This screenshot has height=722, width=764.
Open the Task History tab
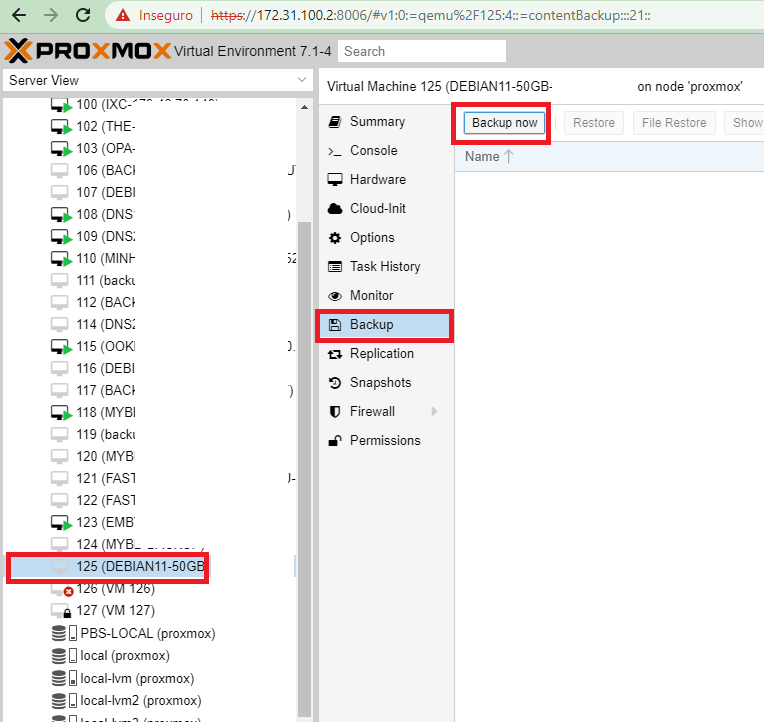(385, 266)
